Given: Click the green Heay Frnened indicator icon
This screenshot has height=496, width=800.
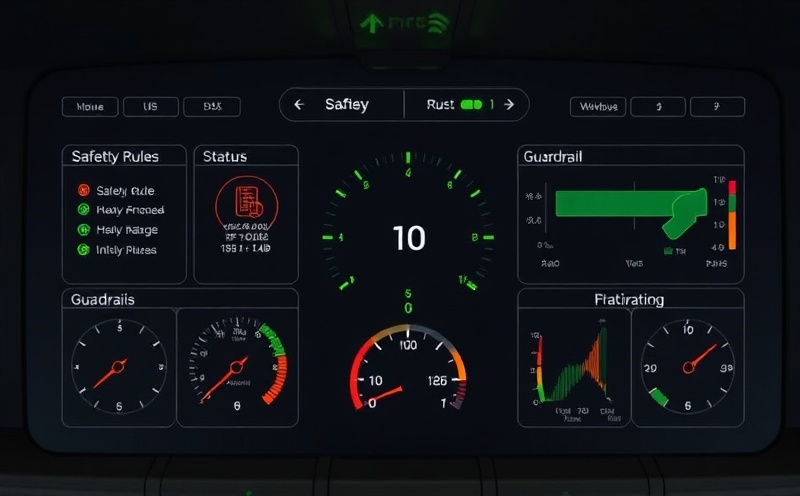Looking at the screenshot, I should pyautogui.click(x=84, y=210).
